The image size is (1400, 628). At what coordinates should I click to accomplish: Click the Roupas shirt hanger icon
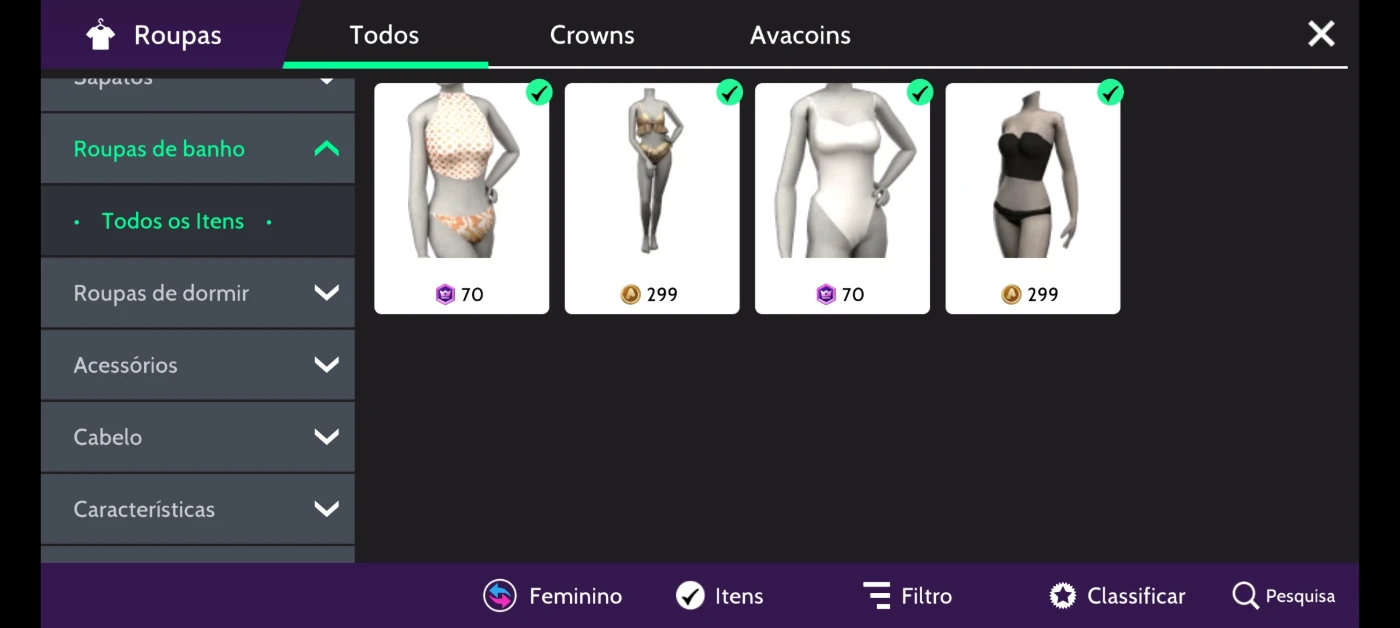coord(100,35)
